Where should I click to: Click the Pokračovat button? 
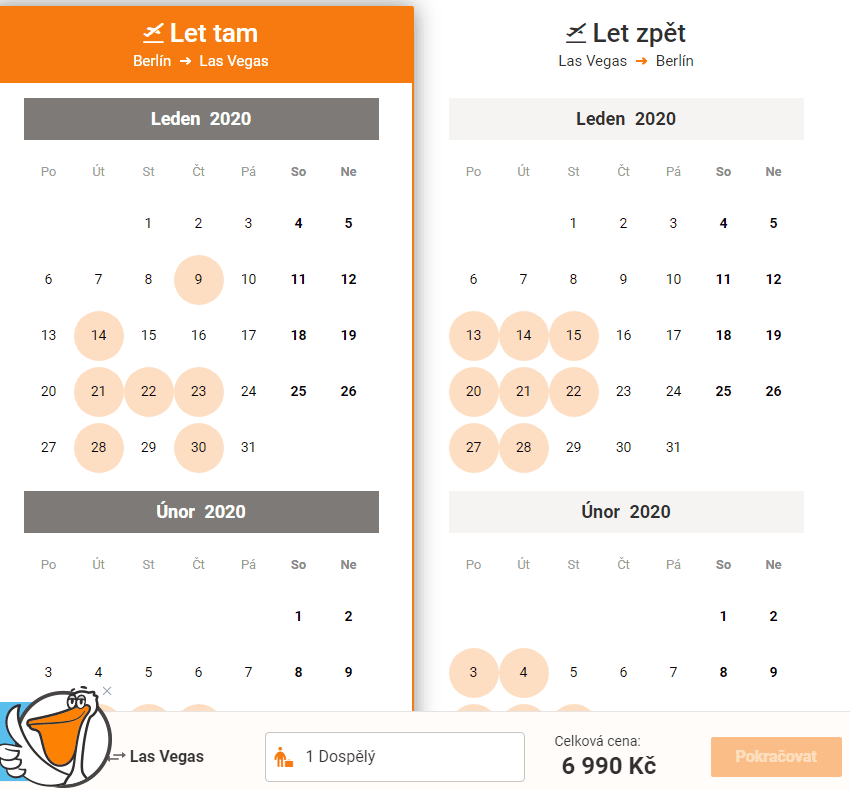tap(776, 757)
